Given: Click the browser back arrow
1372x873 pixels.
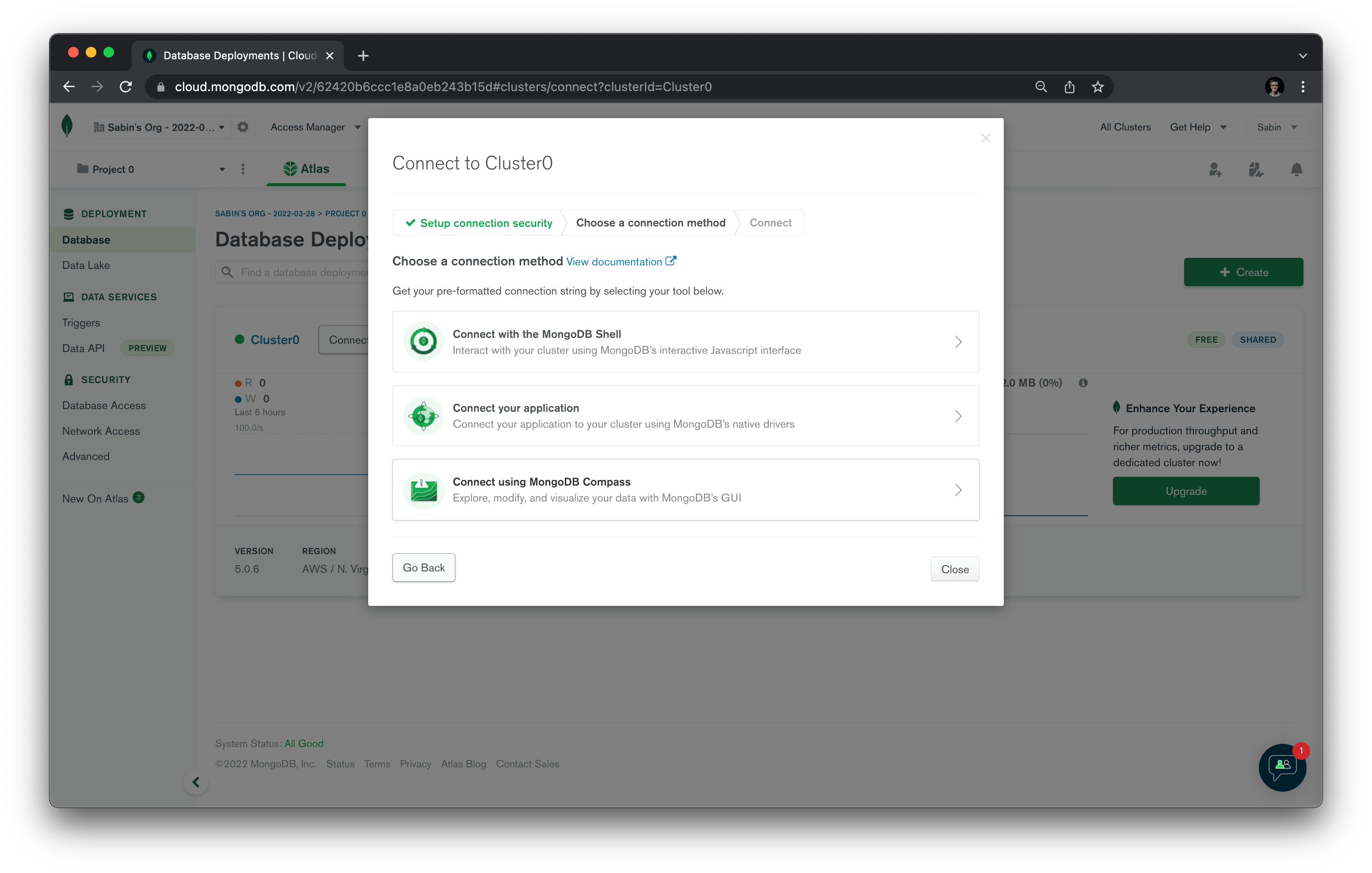Looking at the screenshot, I should click(x=69, y=87).
